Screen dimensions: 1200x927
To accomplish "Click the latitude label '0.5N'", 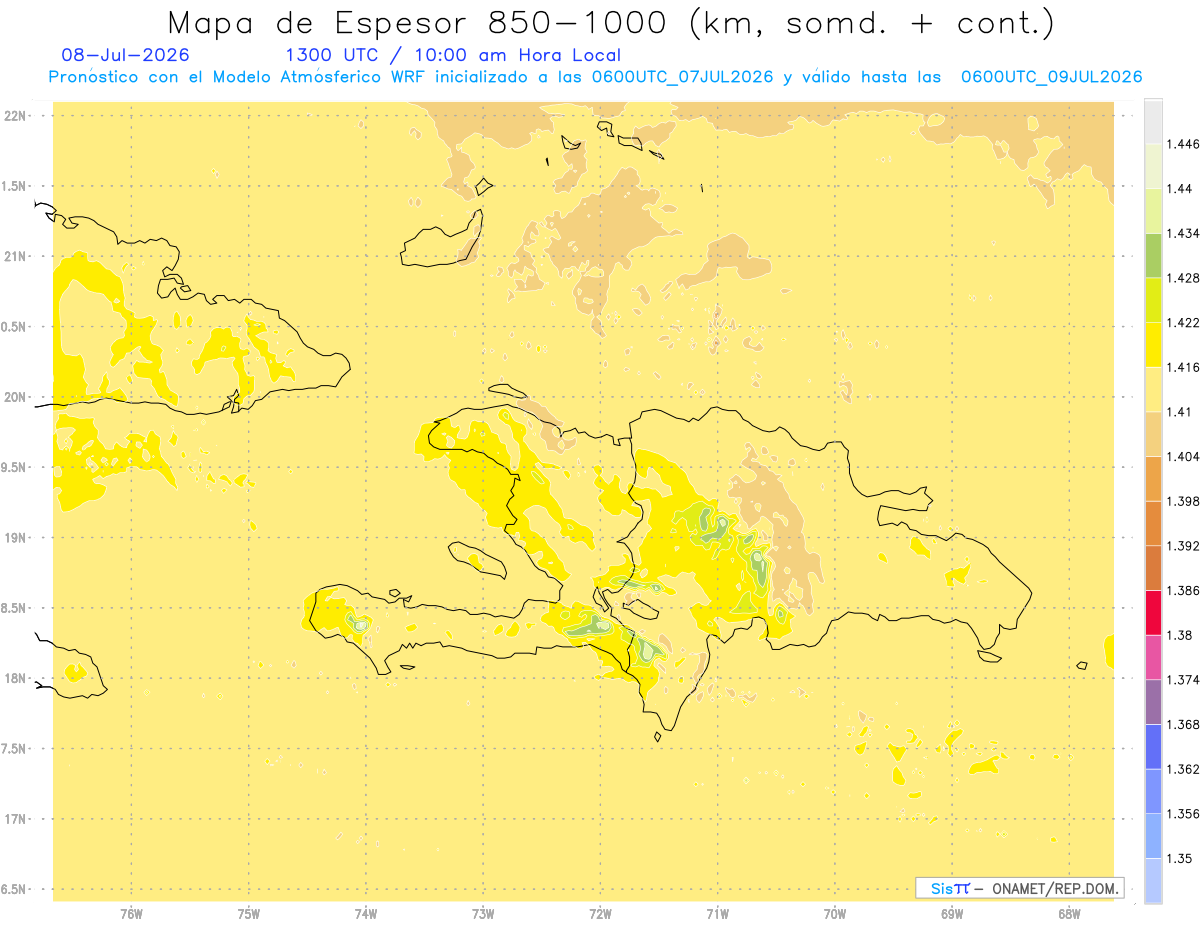I will click(15, 327).
